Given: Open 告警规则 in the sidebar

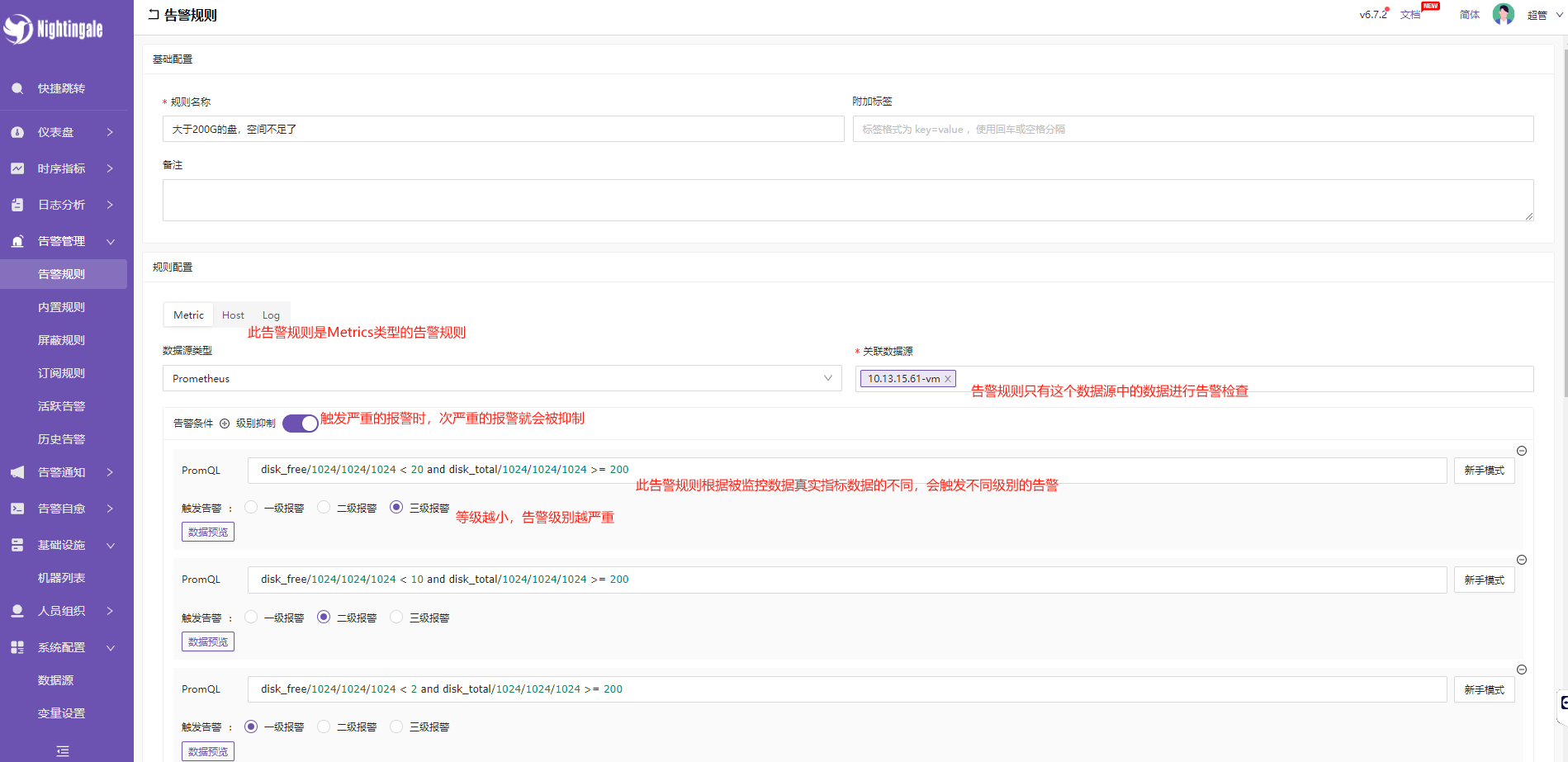Looking at the screenshot, I should [x=64, y=274].
